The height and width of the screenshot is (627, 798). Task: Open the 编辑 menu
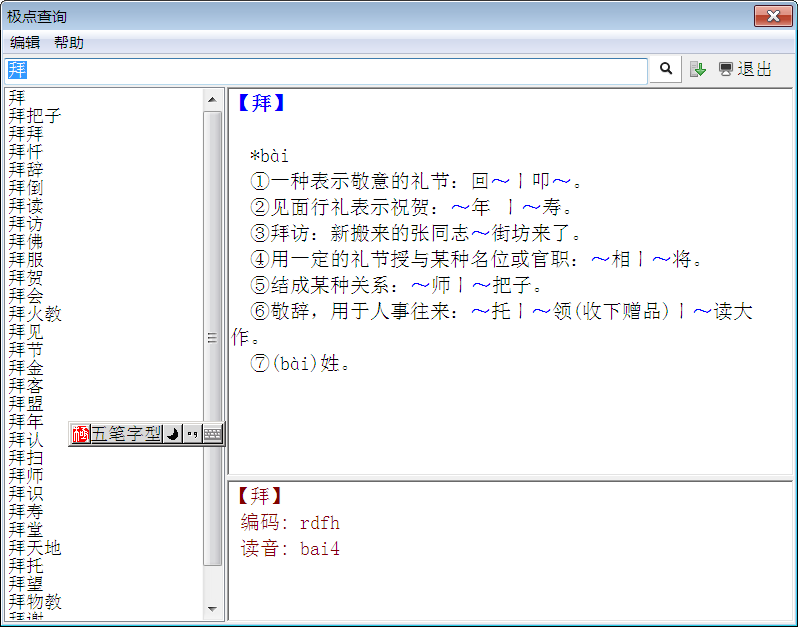pyautogui.click(x=25, y=43)
